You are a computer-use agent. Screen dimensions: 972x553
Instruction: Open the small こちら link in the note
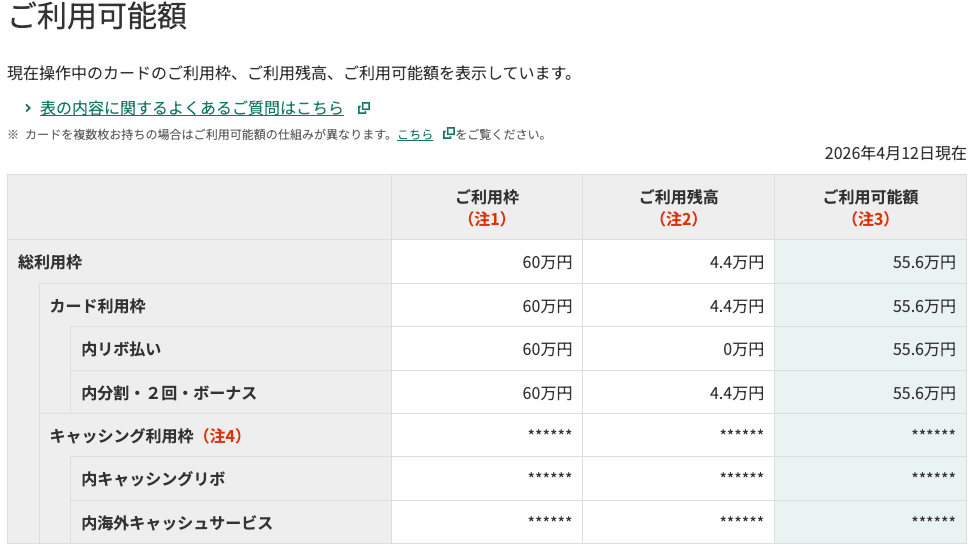tap(415, 134)
